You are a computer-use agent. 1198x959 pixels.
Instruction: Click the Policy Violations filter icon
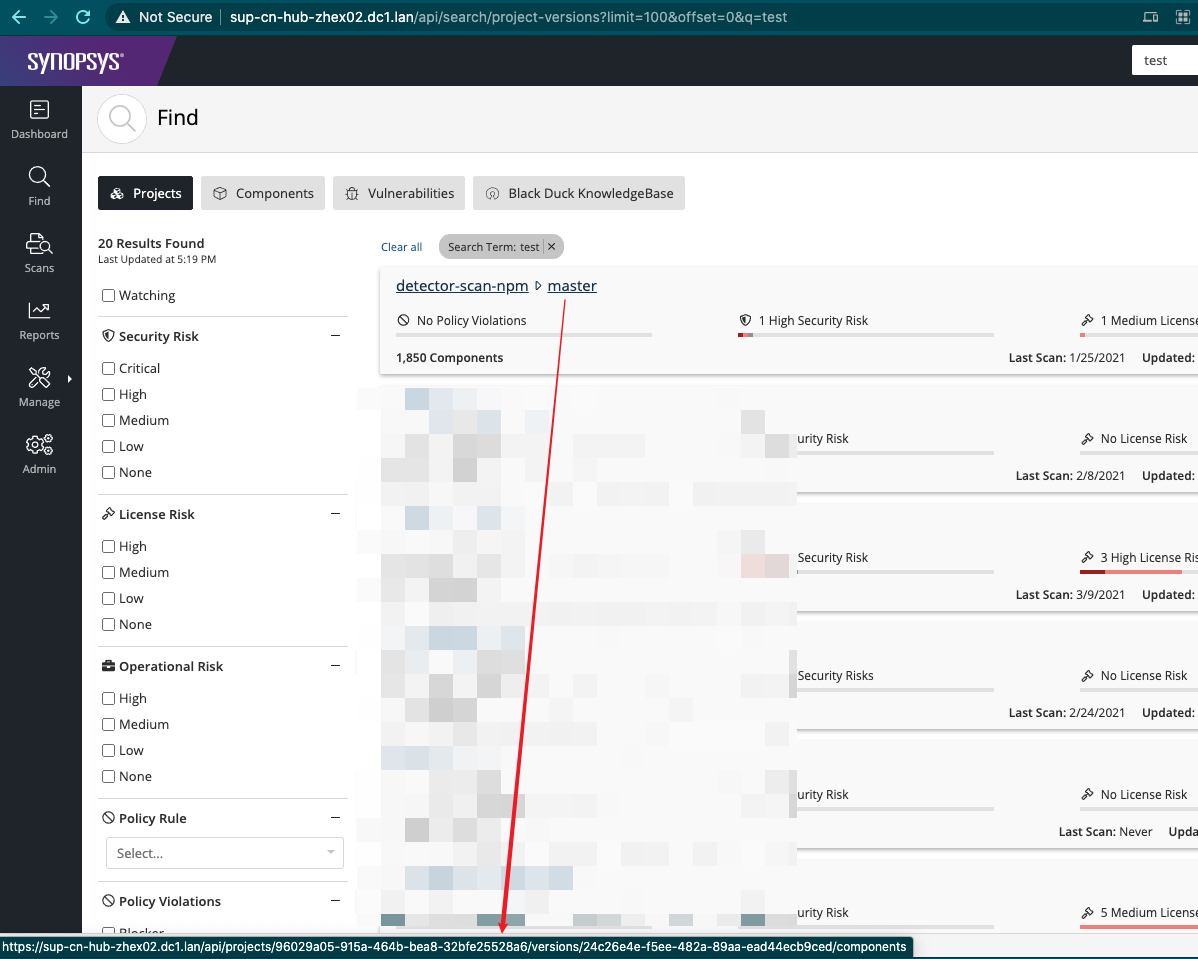point(108,901)
